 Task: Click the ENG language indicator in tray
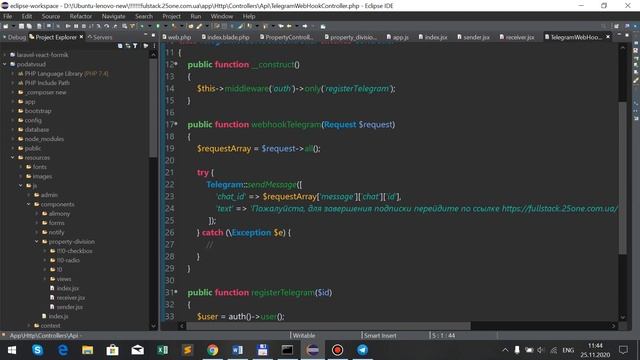click(x=568, y=350)
